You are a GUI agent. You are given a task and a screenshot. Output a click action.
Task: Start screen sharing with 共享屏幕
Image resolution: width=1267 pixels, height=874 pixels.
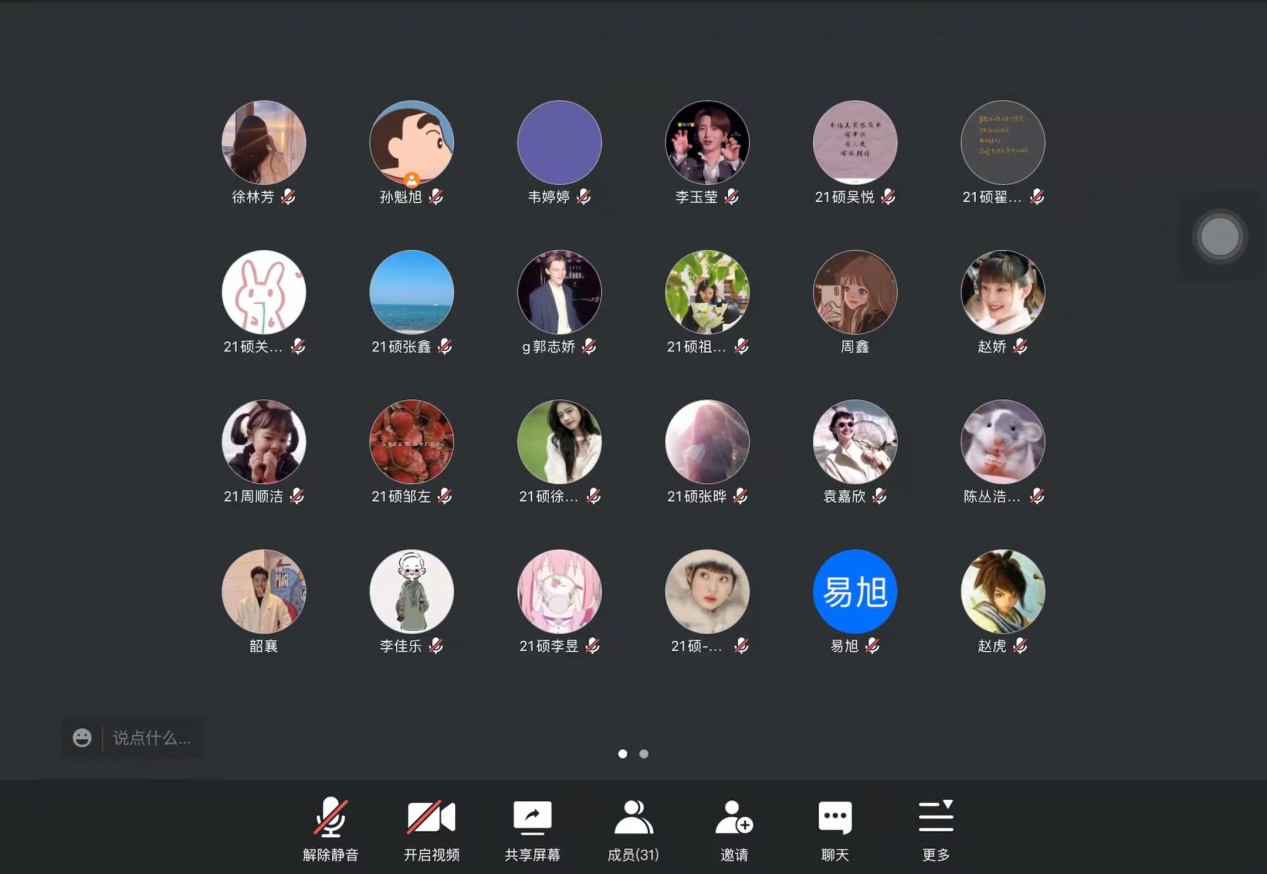coord(532,829)
